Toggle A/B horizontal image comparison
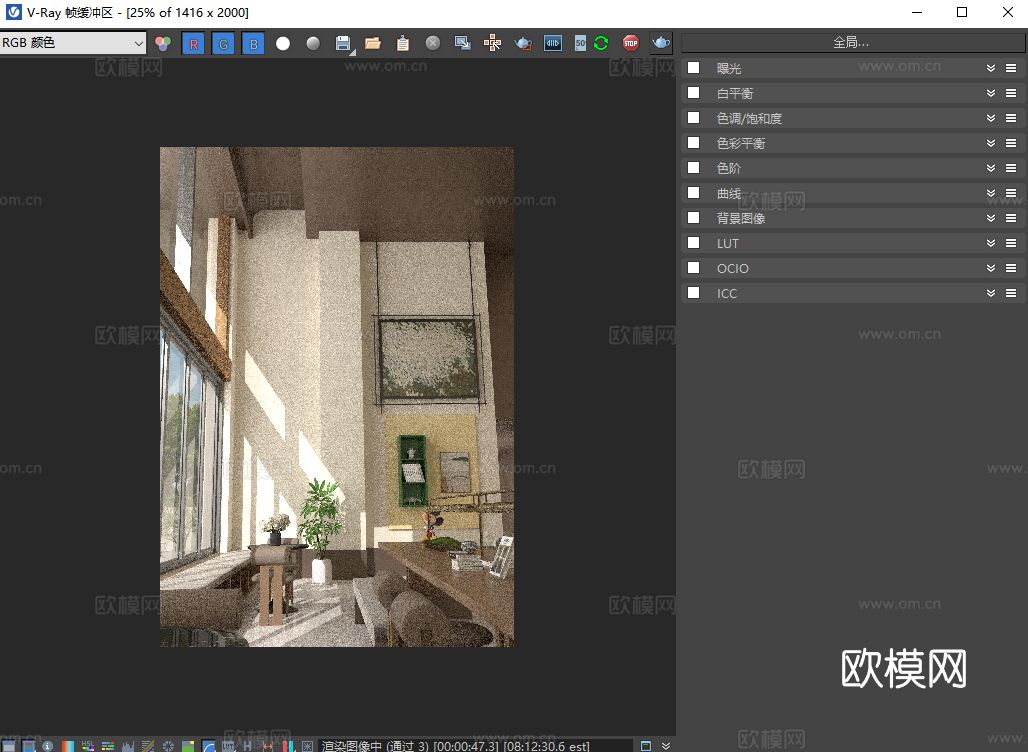 (x=552, y=43)
